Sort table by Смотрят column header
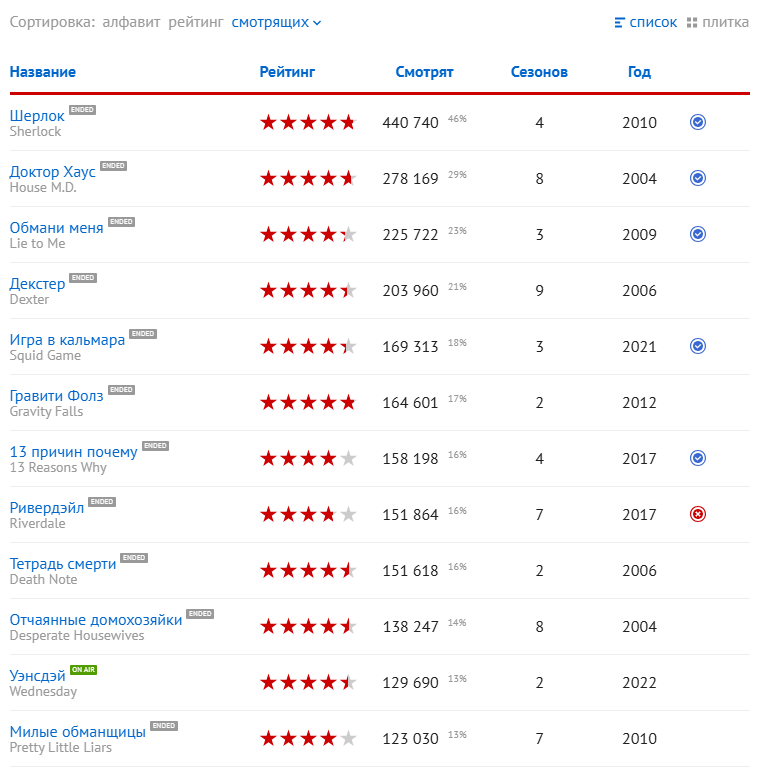The width and height of the screenshot is (766, 773). tap(424, 72)
